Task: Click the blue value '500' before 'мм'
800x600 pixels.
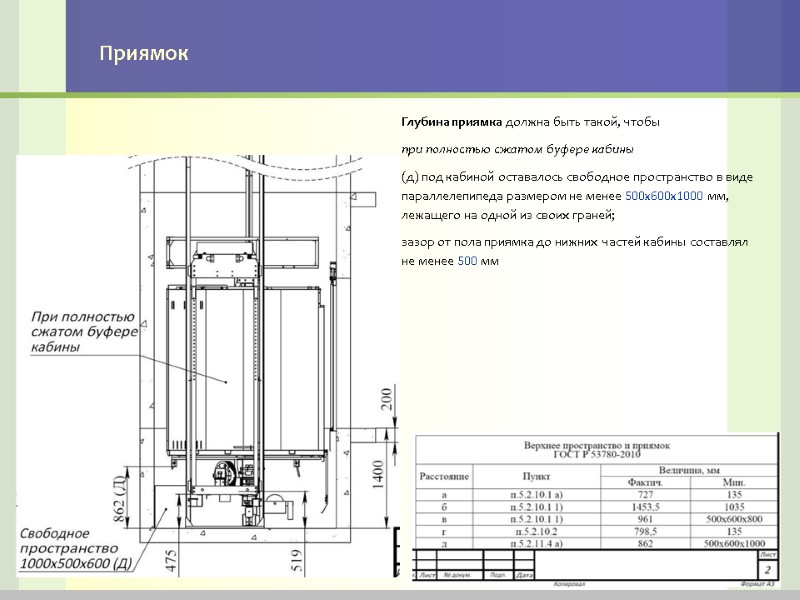Action: (x=467, y=261)
